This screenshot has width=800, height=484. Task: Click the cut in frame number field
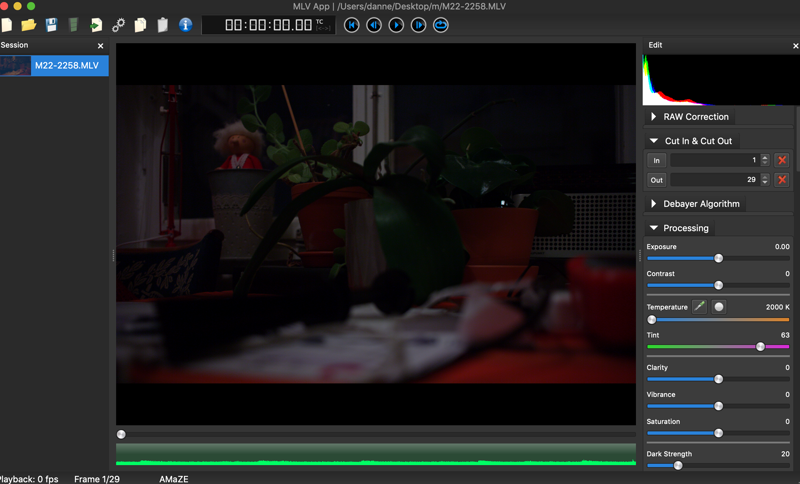[x=715, y=160]
